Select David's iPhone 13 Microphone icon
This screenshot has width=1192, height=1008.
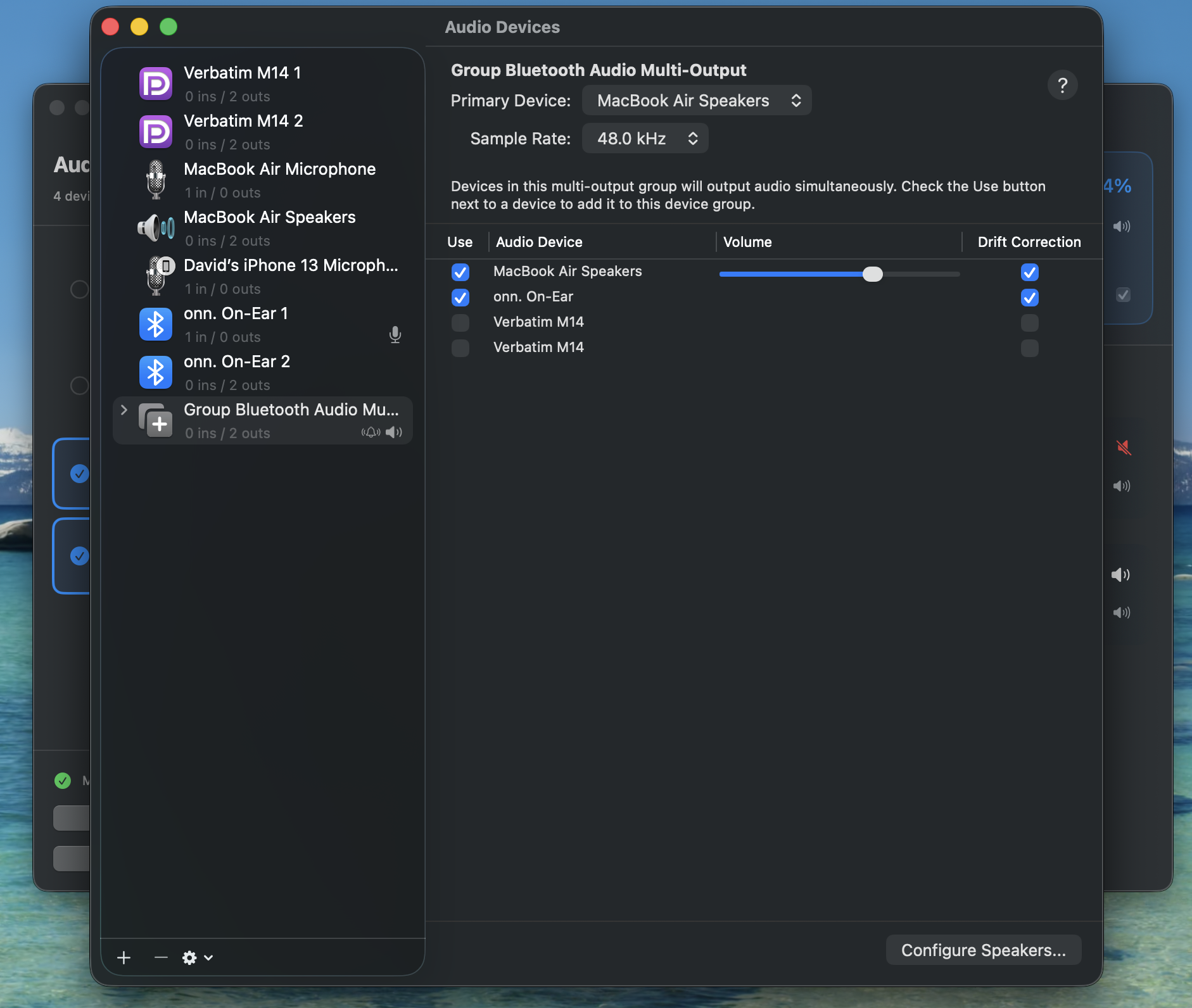coord(156,276)
